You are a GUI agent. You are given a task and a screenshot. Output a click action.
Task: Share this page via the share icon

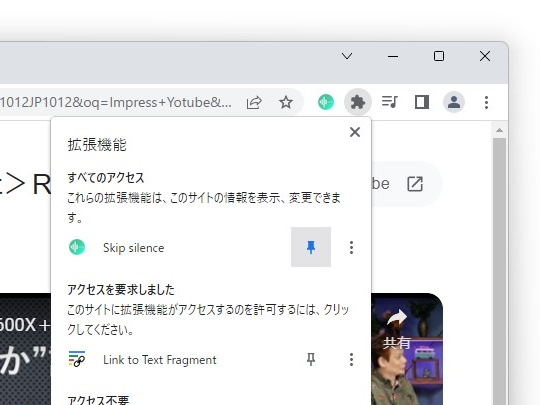click(255, 102)
